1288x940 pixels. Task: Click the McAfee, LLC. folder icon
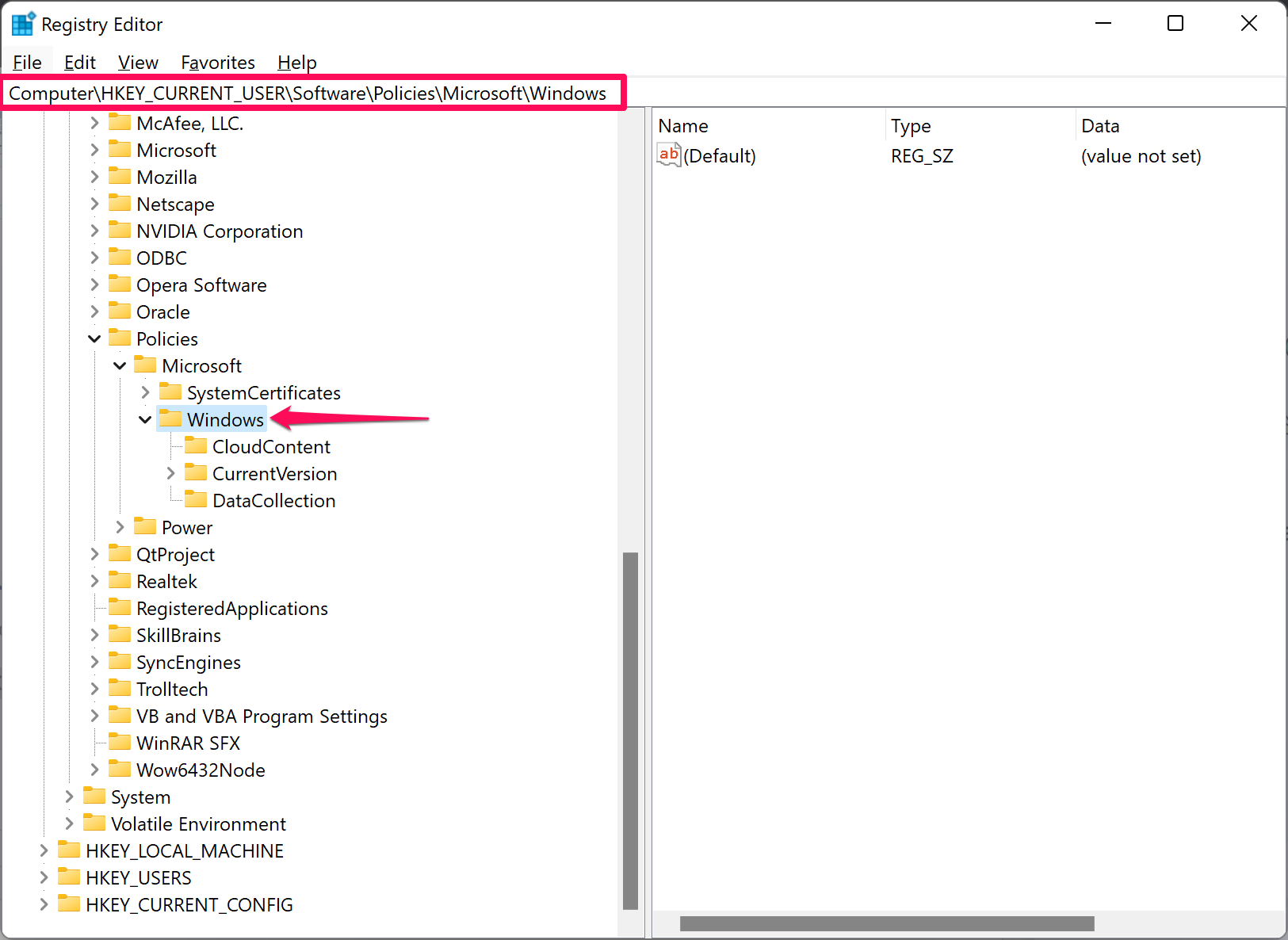tap(120, 122)
